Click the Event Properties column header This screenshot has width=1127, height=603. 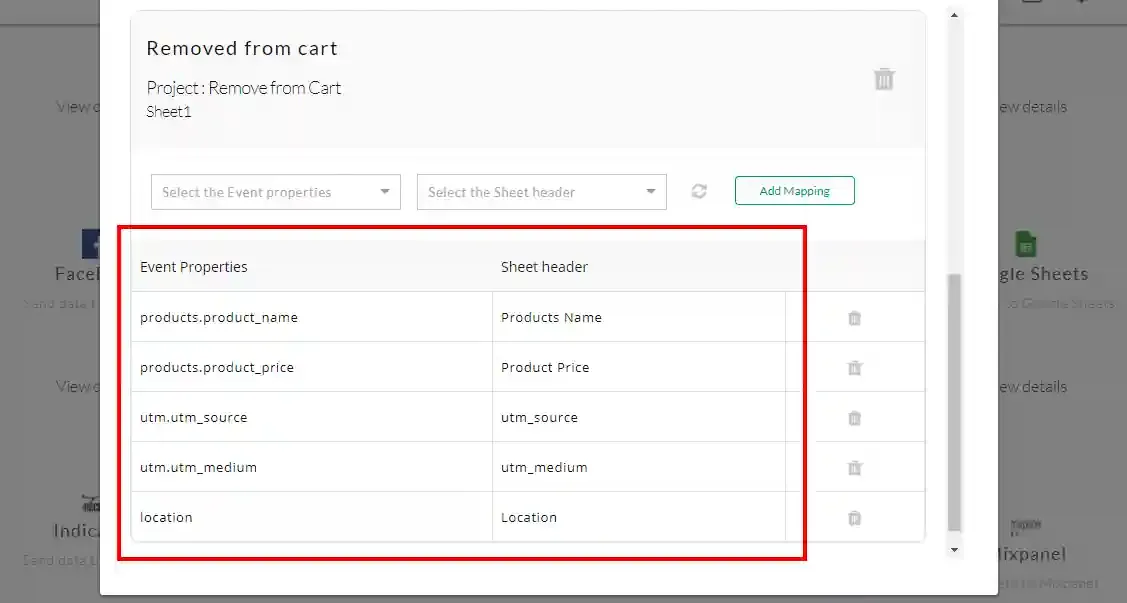pos(193,267)
